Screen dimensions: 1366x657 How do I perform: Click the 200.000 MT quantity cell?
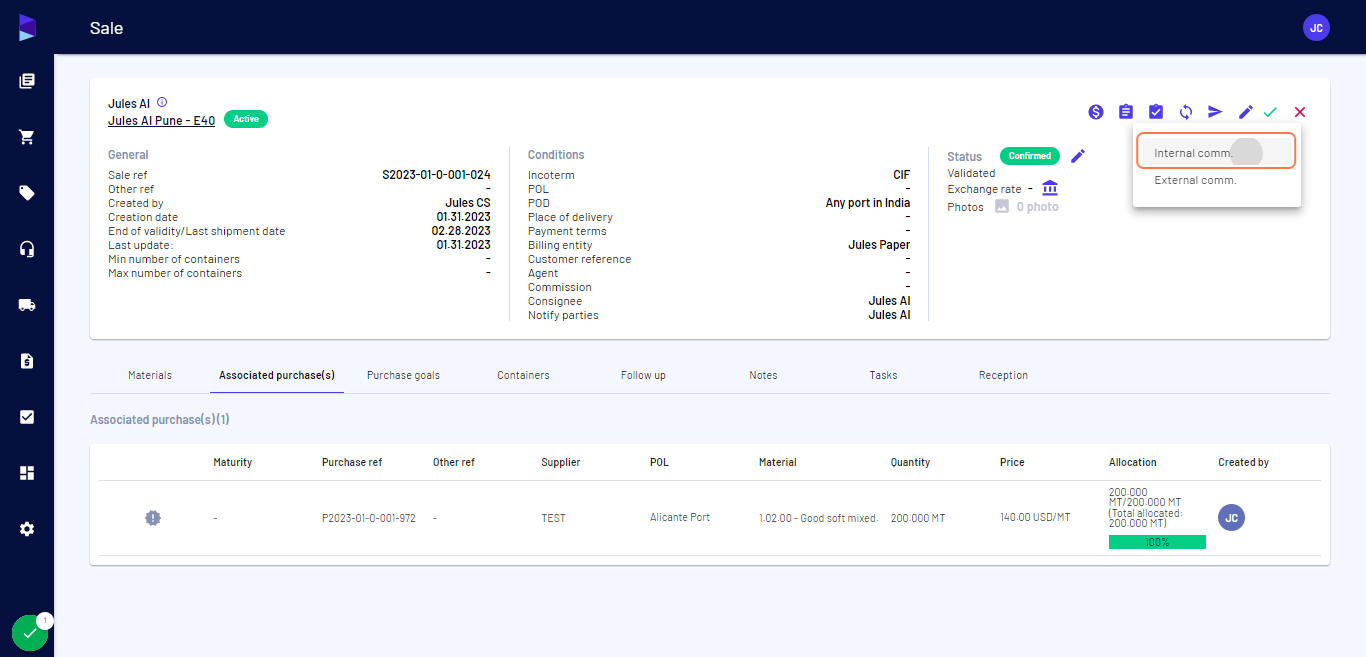[x=918, y=518]
